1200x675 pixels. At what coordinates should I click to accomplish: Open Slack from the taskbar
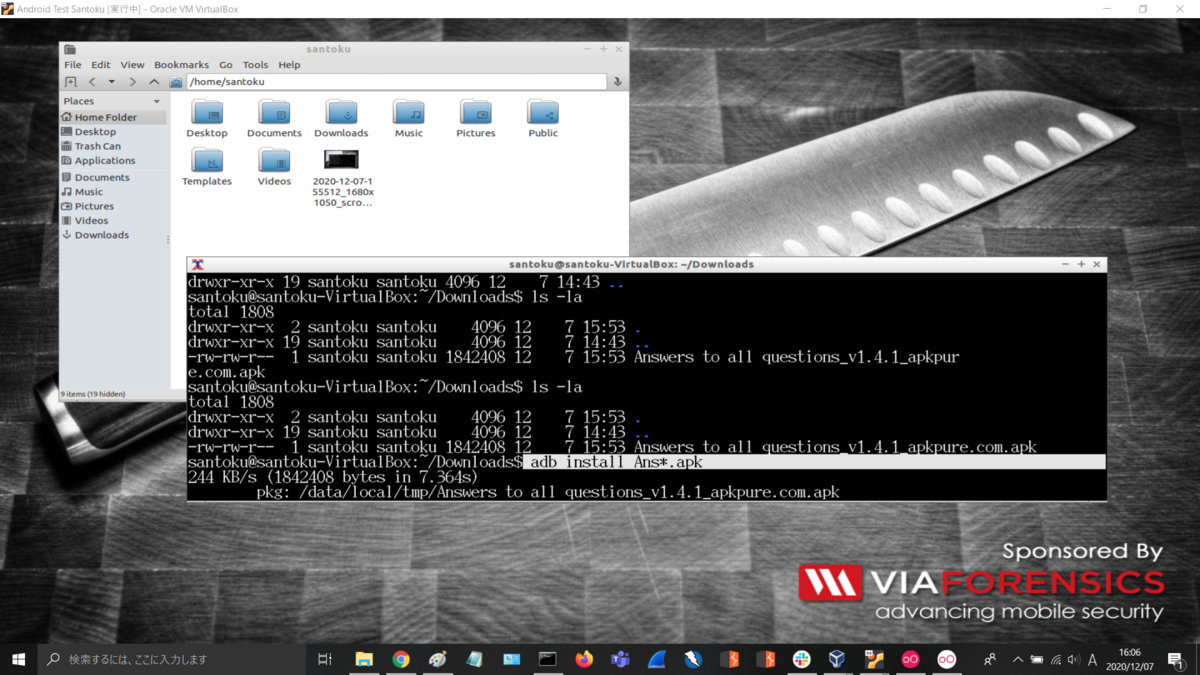point(801,659)
